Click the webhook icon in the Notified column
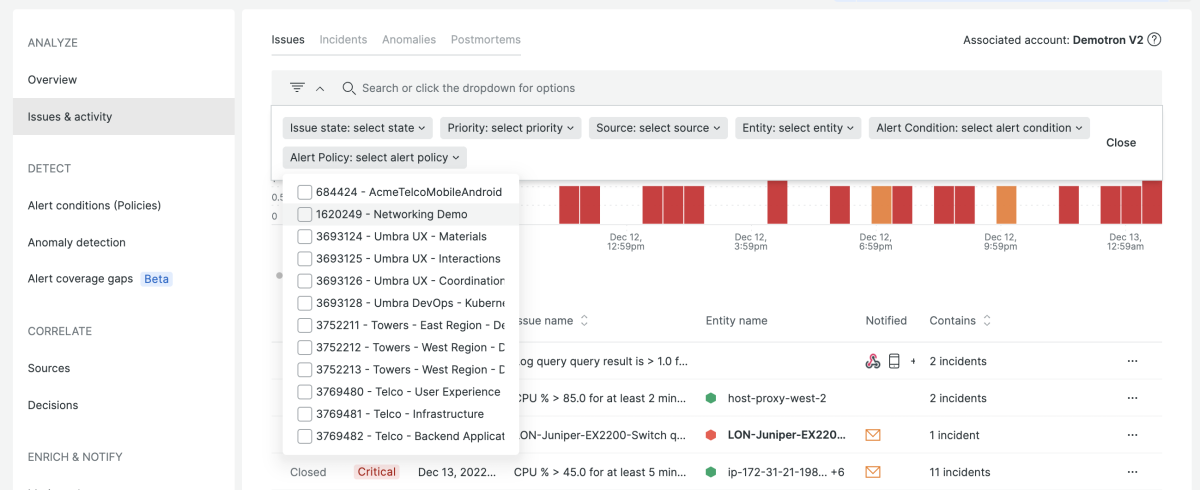The height and width of the screenshot is (490, 1200). [872, 361]
